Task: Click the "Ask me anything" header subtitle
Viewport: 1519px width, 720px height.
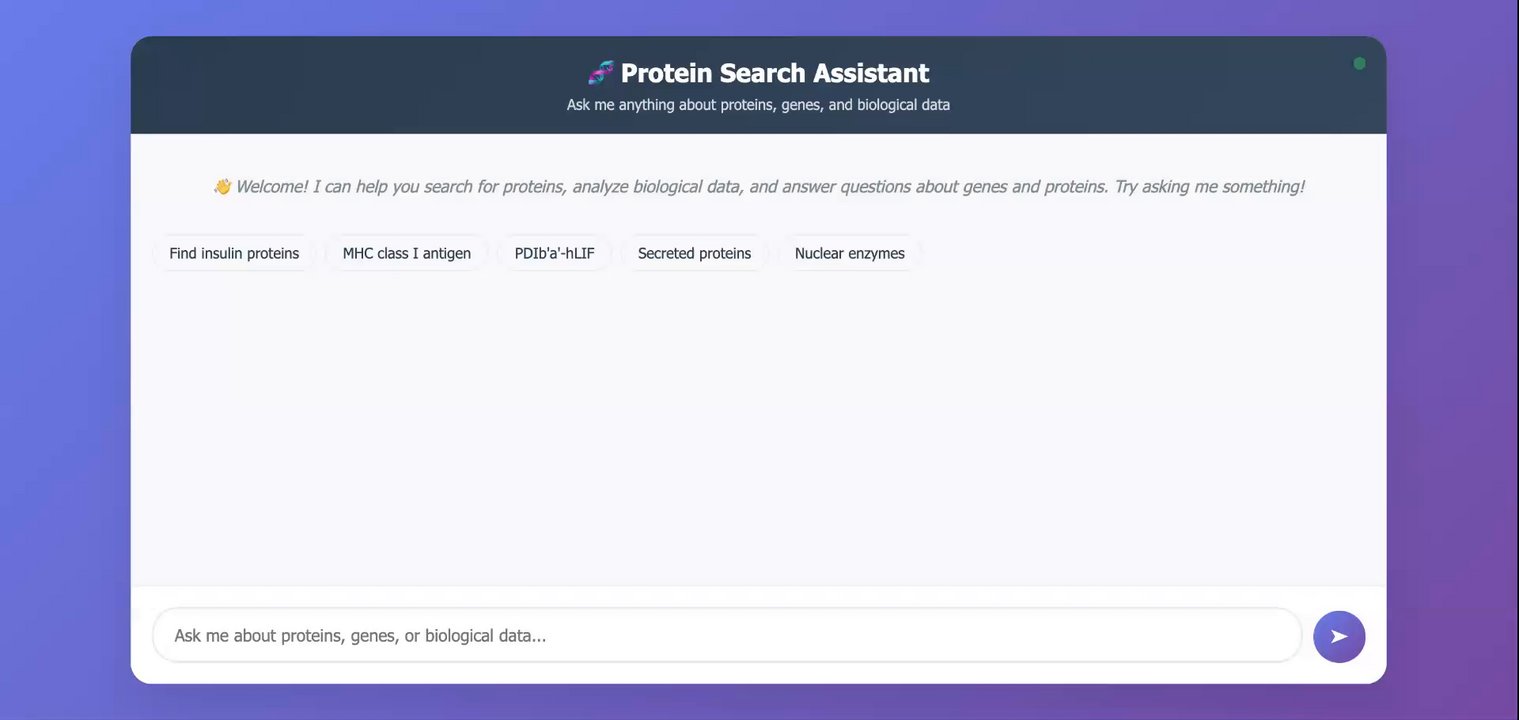Action: (758, 105)
